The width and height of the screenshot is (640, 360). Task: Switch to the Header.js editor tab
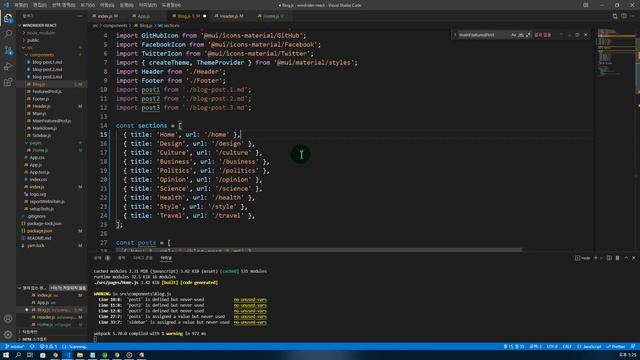(231, 16)
